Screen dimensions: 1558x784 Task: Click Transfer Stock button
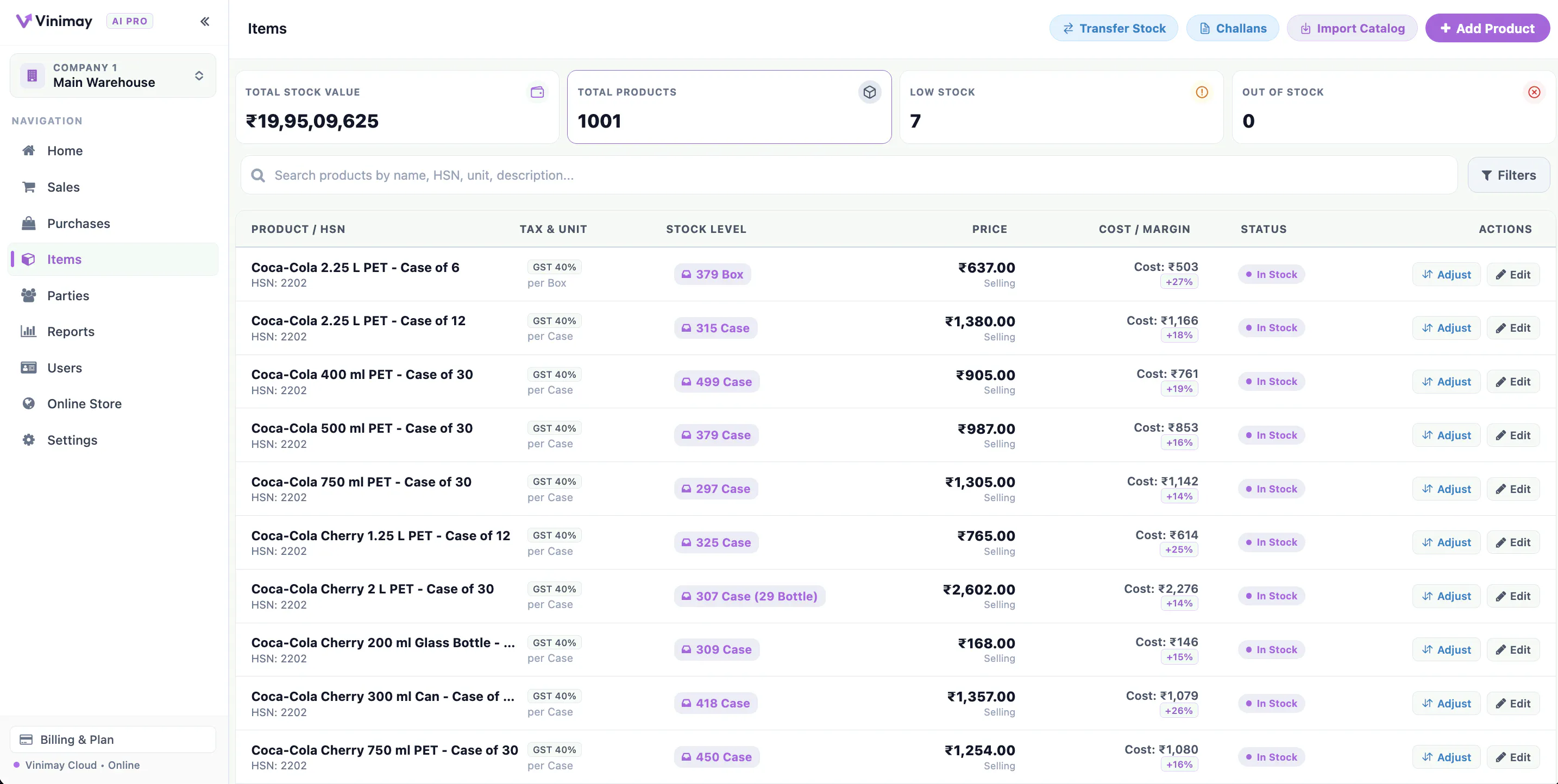(x=1114, y=28)
